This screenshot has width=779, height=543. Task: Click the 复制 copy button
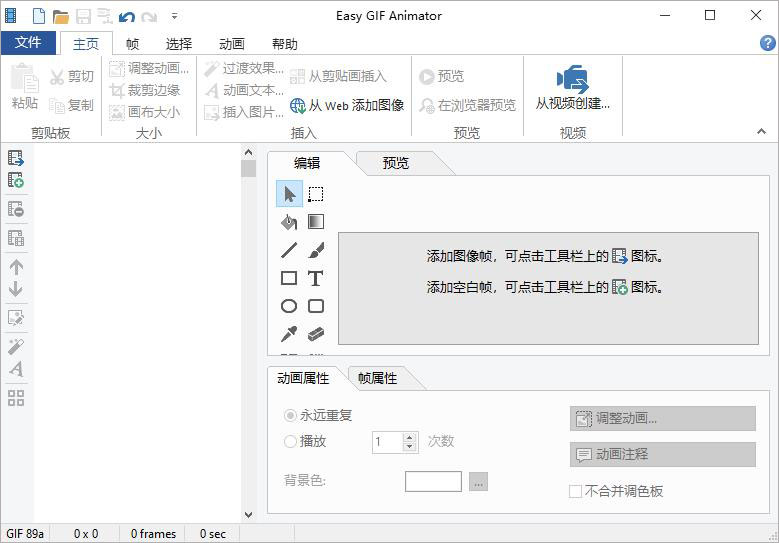click(72, 105)
